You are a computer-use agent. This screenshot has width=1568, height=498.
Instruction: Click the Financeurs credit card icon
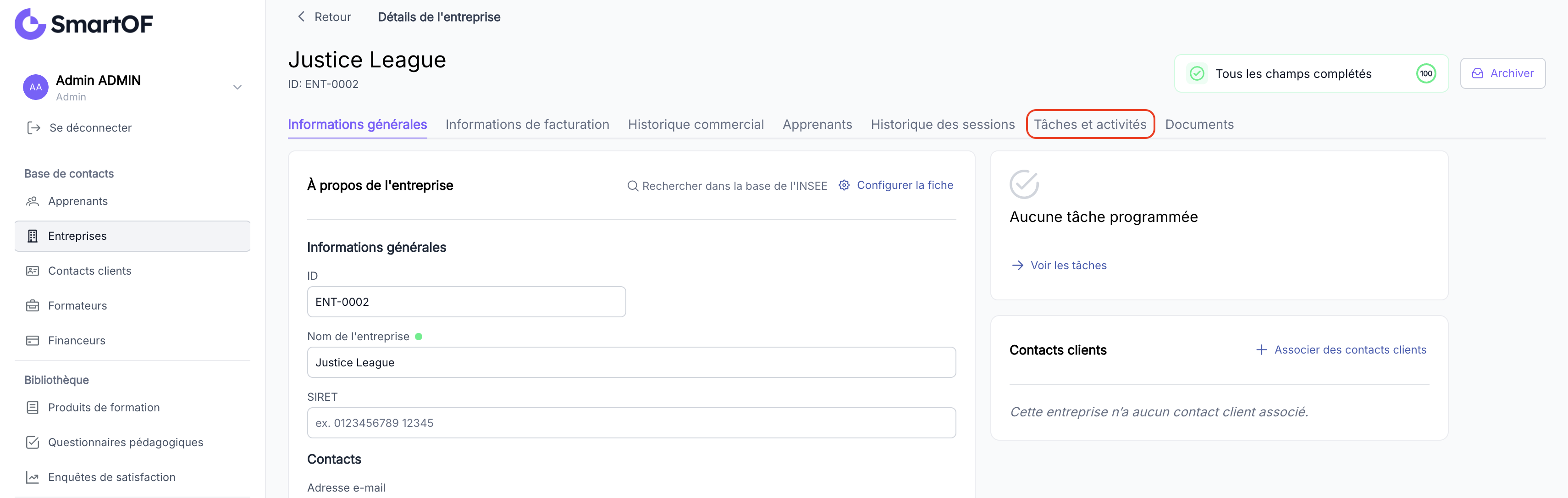pos(33,340)
